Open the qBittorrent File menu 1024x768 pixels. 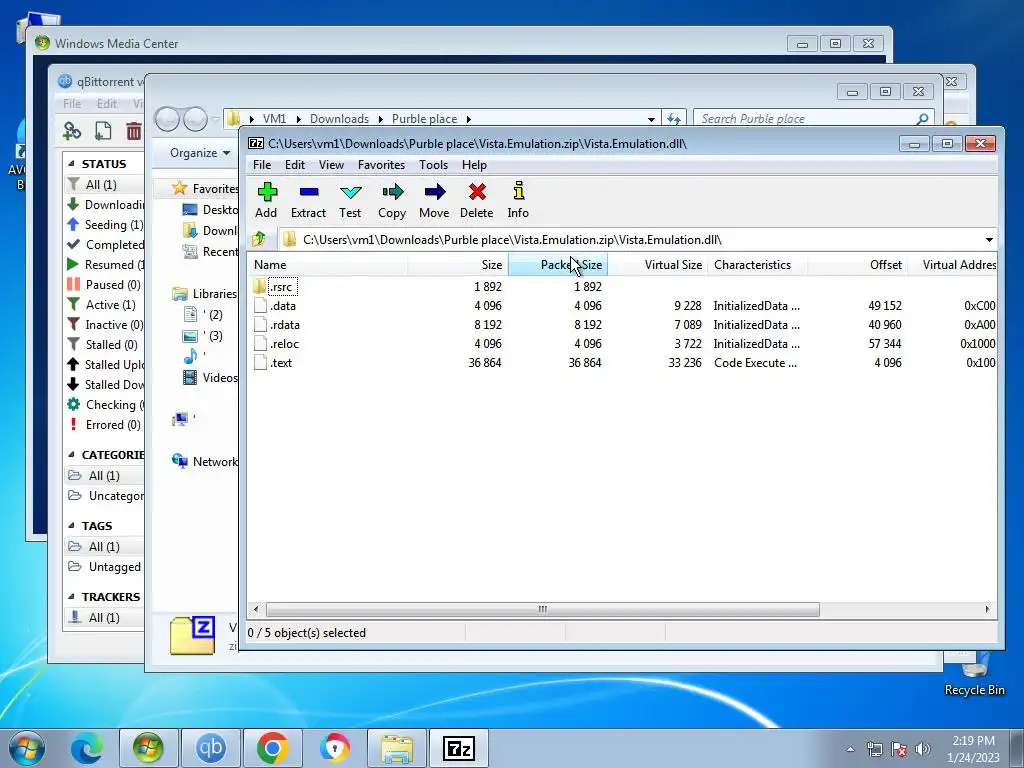[x=72, y=103]
